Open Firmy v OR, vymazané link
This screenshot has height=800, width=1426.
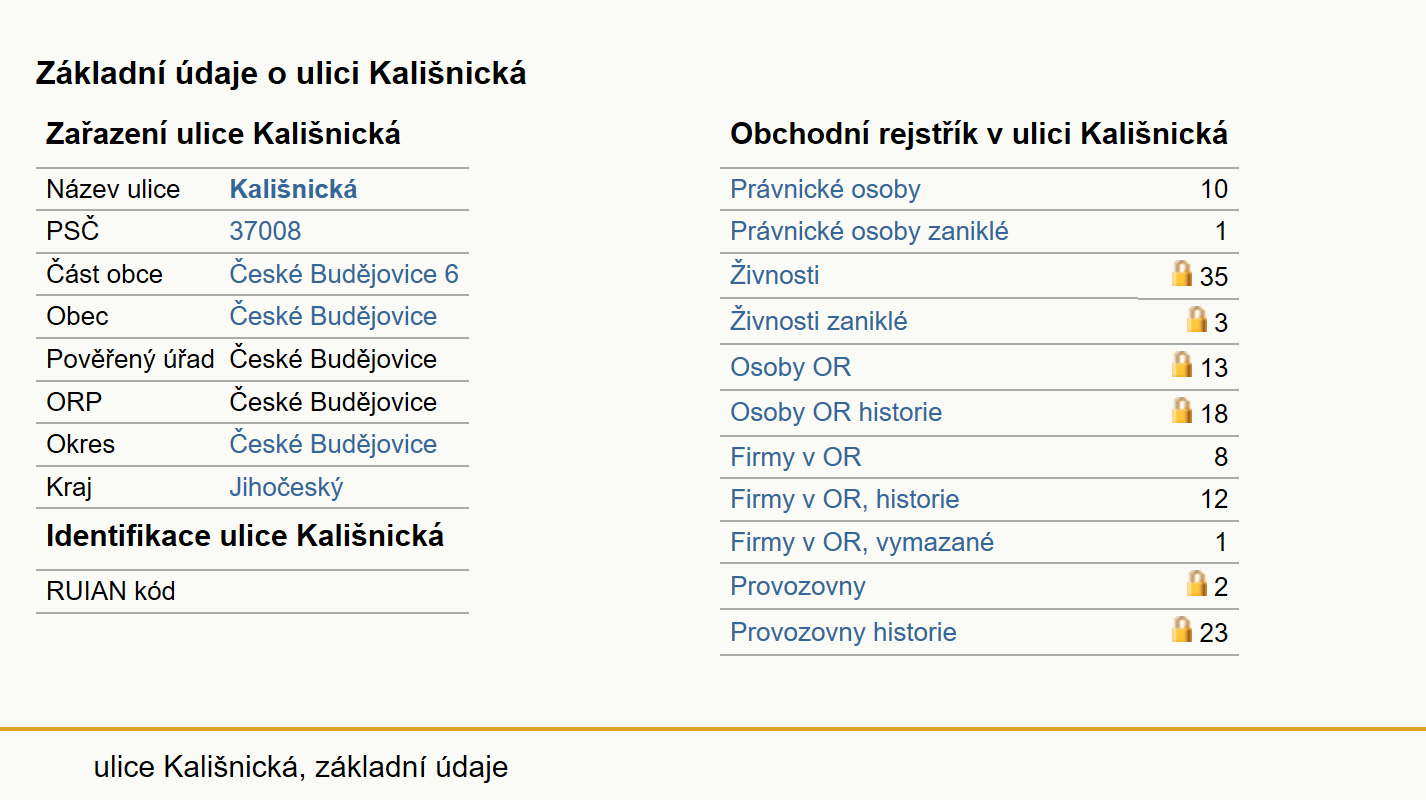pos(862,543)
